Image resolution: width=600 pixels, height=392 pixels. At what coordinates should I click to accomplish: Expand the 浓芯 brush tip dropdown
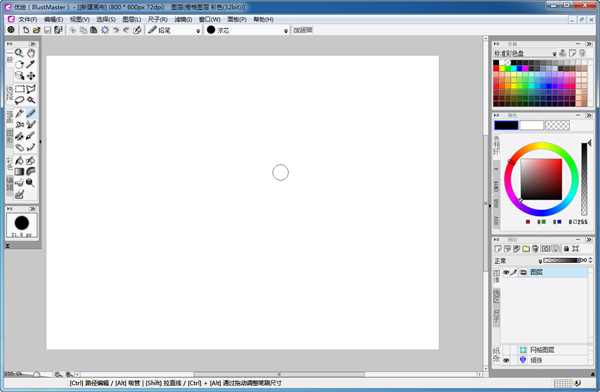pyautogui.click(x=285, y=31)
